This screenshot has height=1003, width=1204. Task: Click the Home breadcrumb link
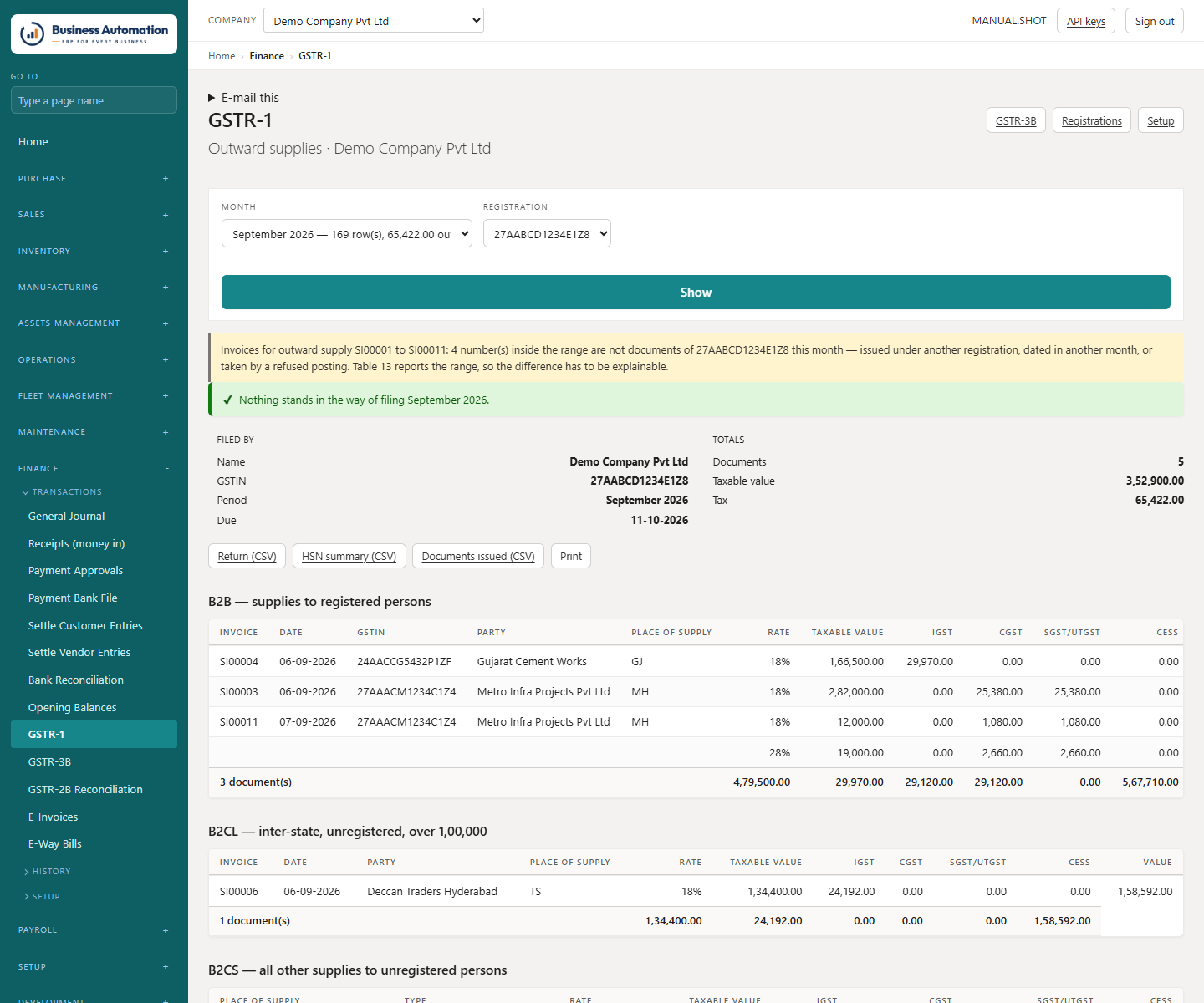click(222, 56)
